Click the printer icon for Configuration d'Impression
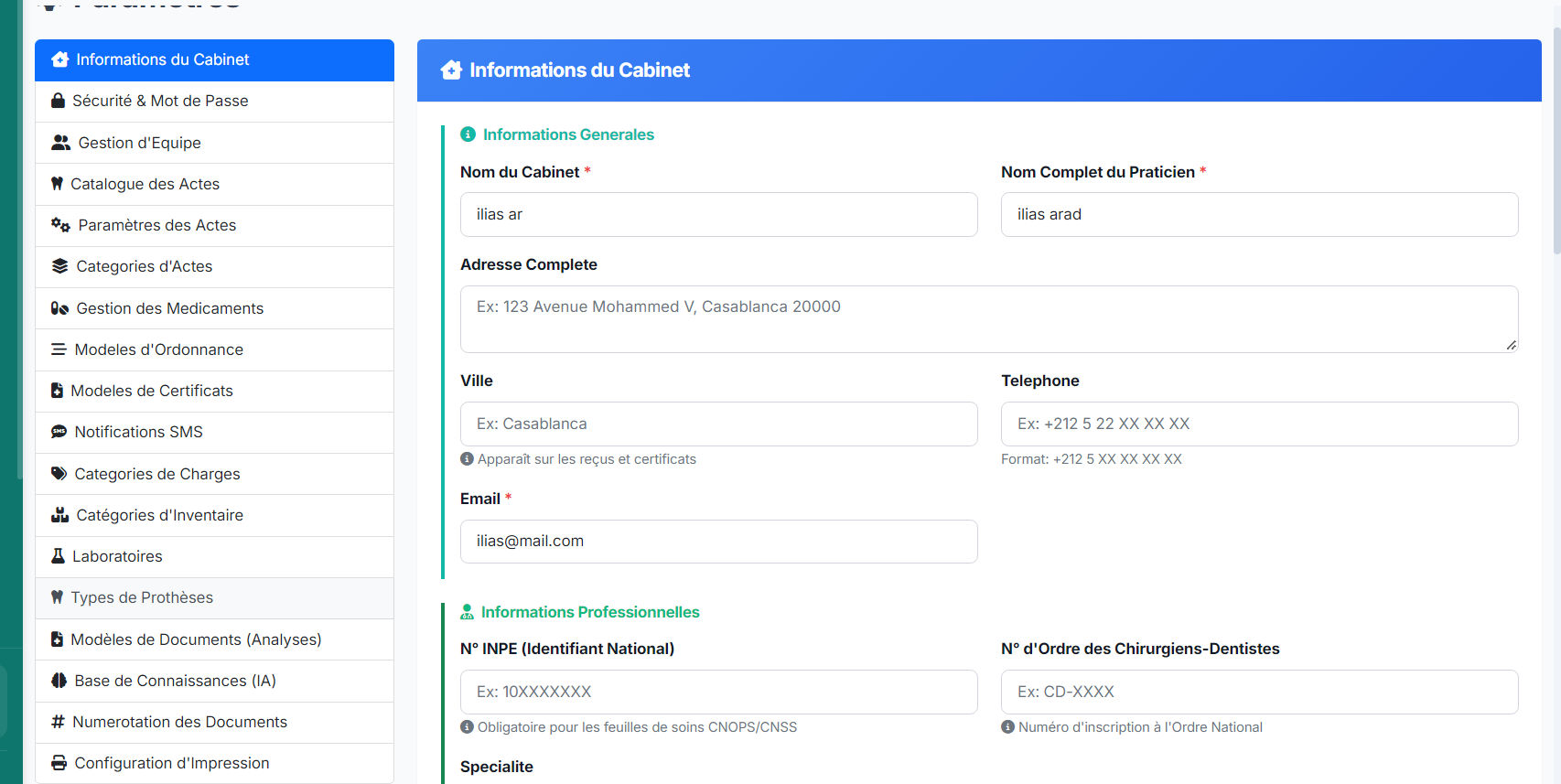The height and width of the screenshot is (784, 1561). (59, 763)
